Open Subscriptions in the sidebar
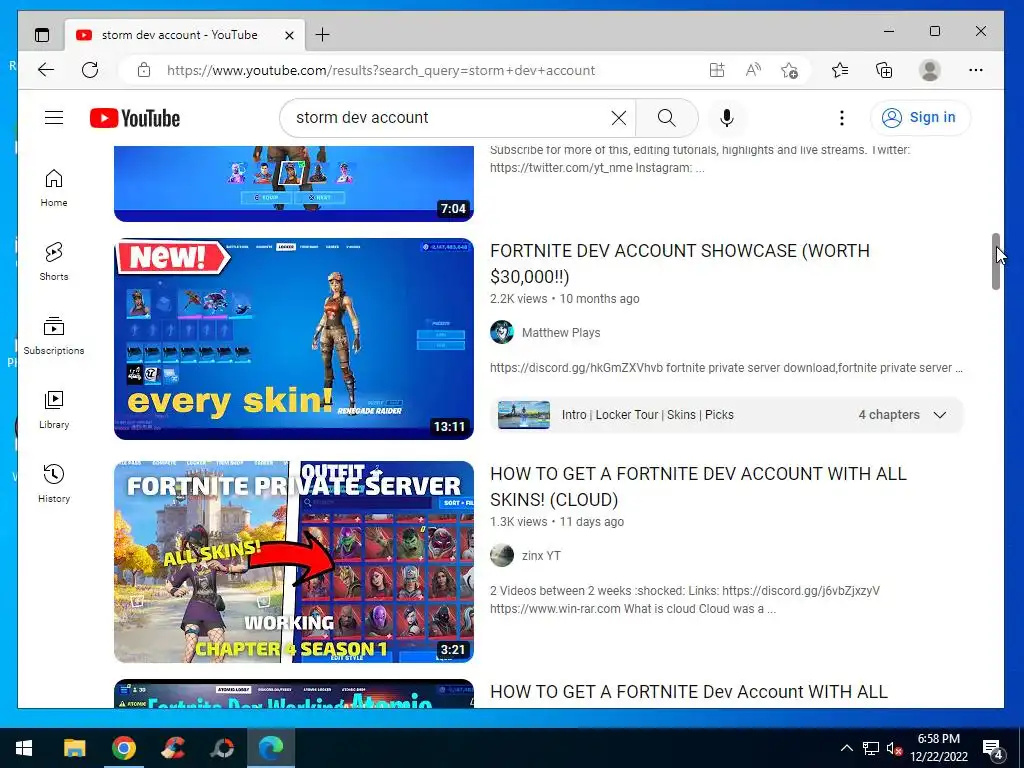 pos(54,336)
